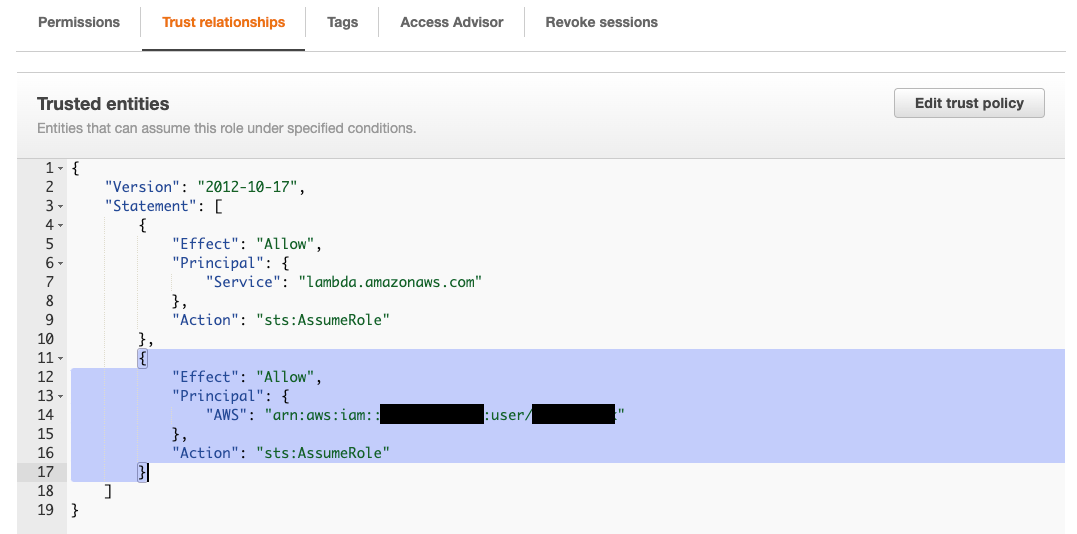Image resolution: width=1077 pixels, height=534 pixels.
Task: Collapse the fold arrow on line 4
Action: [x=60, y=225]
